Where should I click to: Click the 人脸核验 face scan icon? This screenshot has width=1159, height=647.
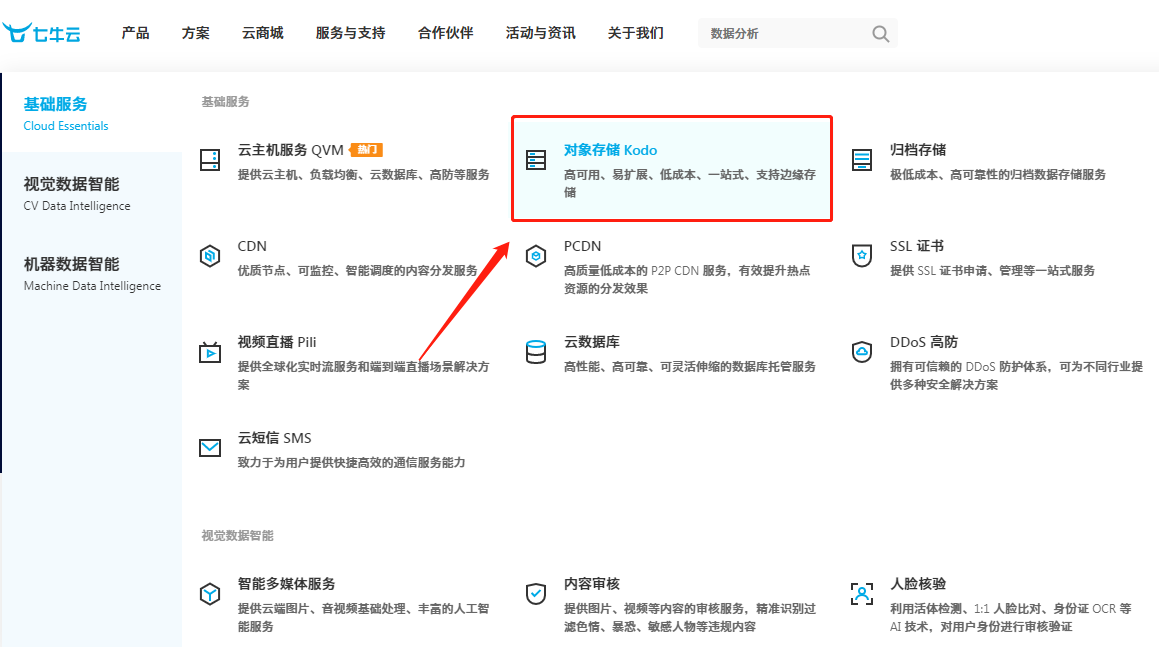(862, 594)
